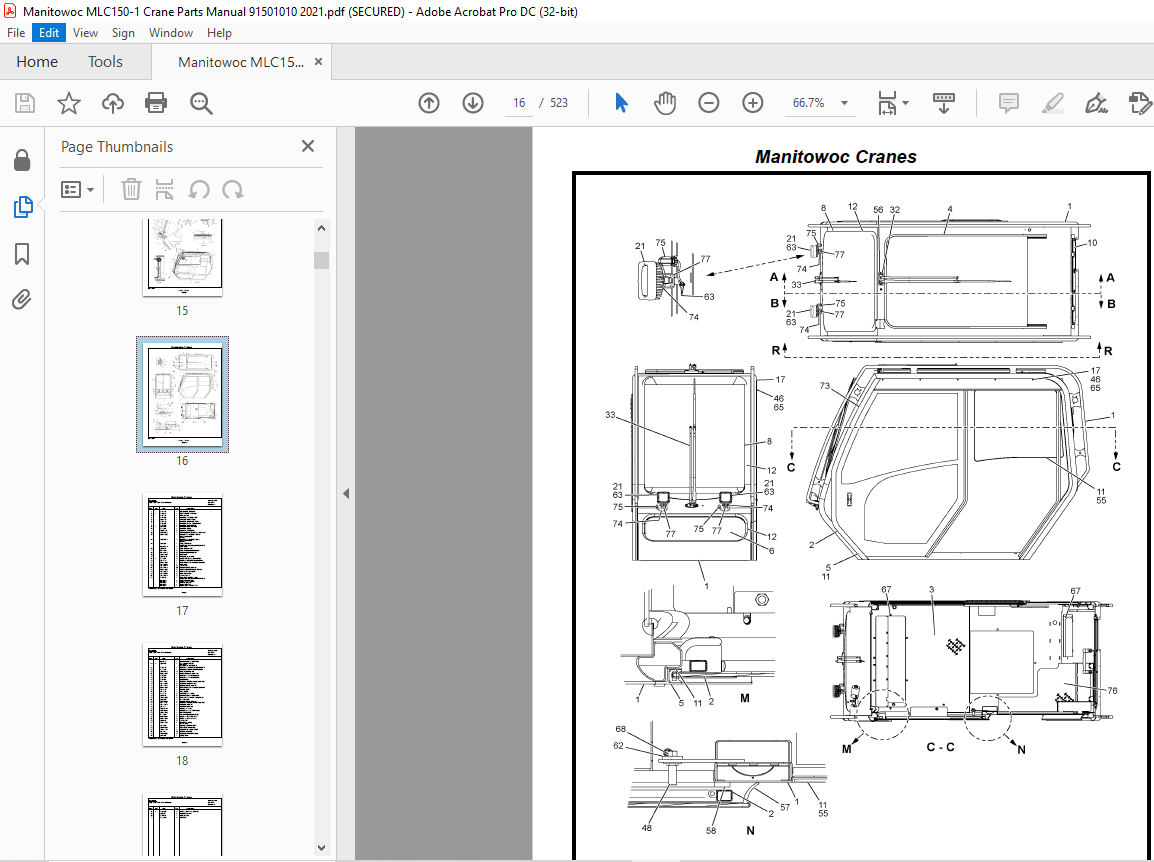Activate the hand pan tool

[x=665, y=103]
